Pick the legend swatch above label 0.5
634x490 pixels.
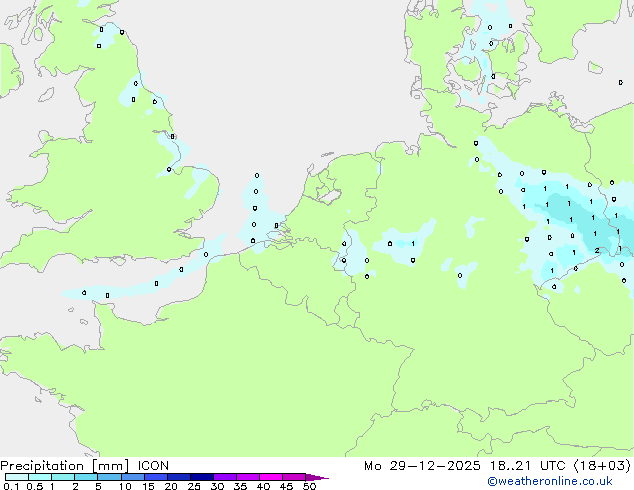[39, 478]
